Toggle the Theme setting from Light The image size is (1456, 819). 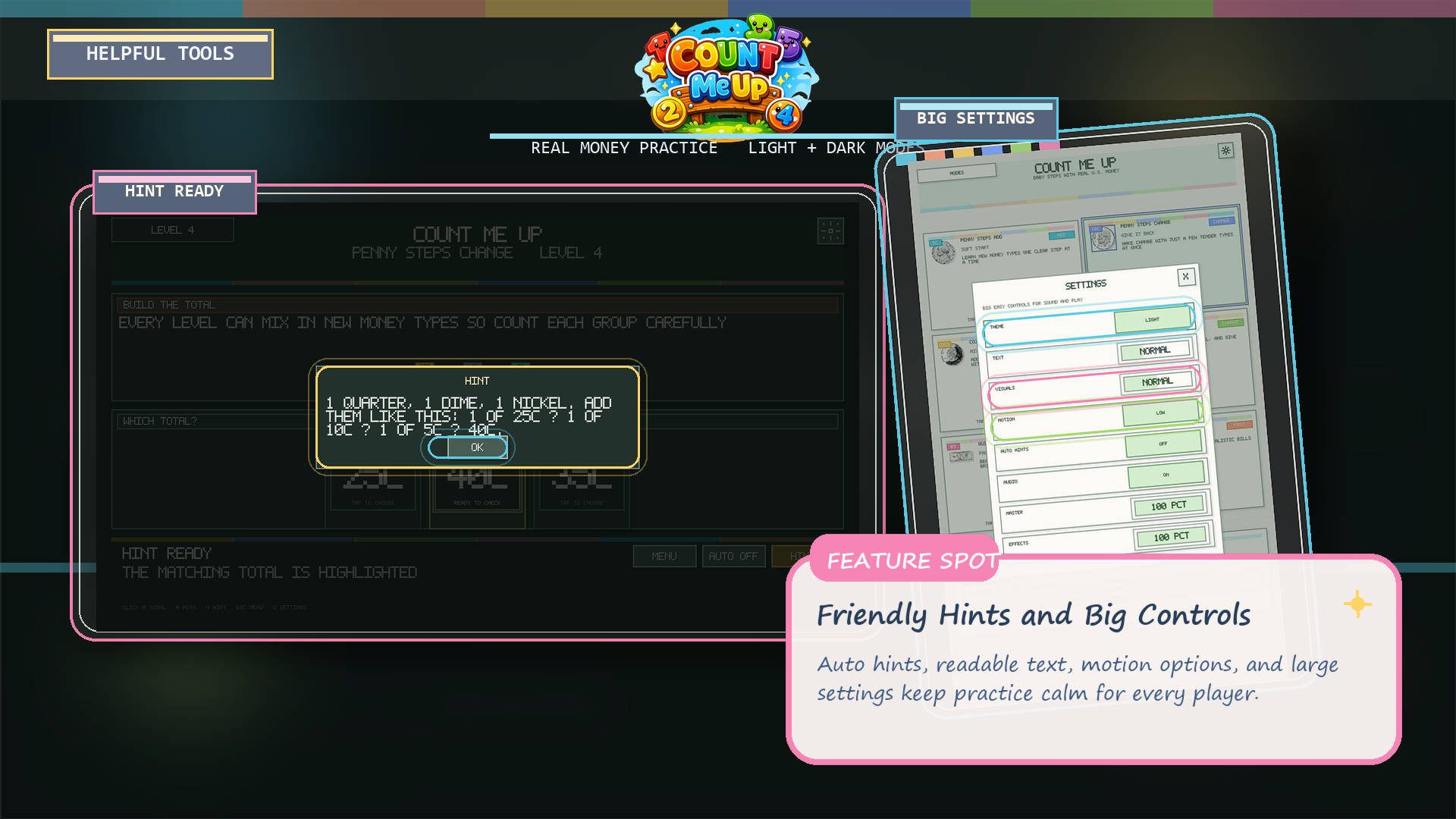pos(1152,320)
